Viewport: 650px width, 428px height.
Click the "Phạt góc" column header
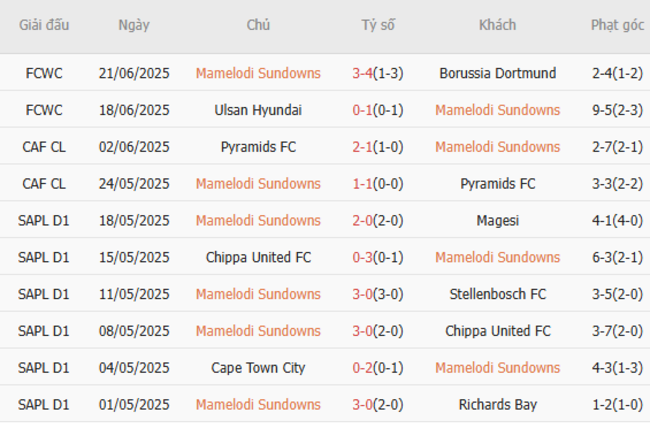tap(616, 25)
